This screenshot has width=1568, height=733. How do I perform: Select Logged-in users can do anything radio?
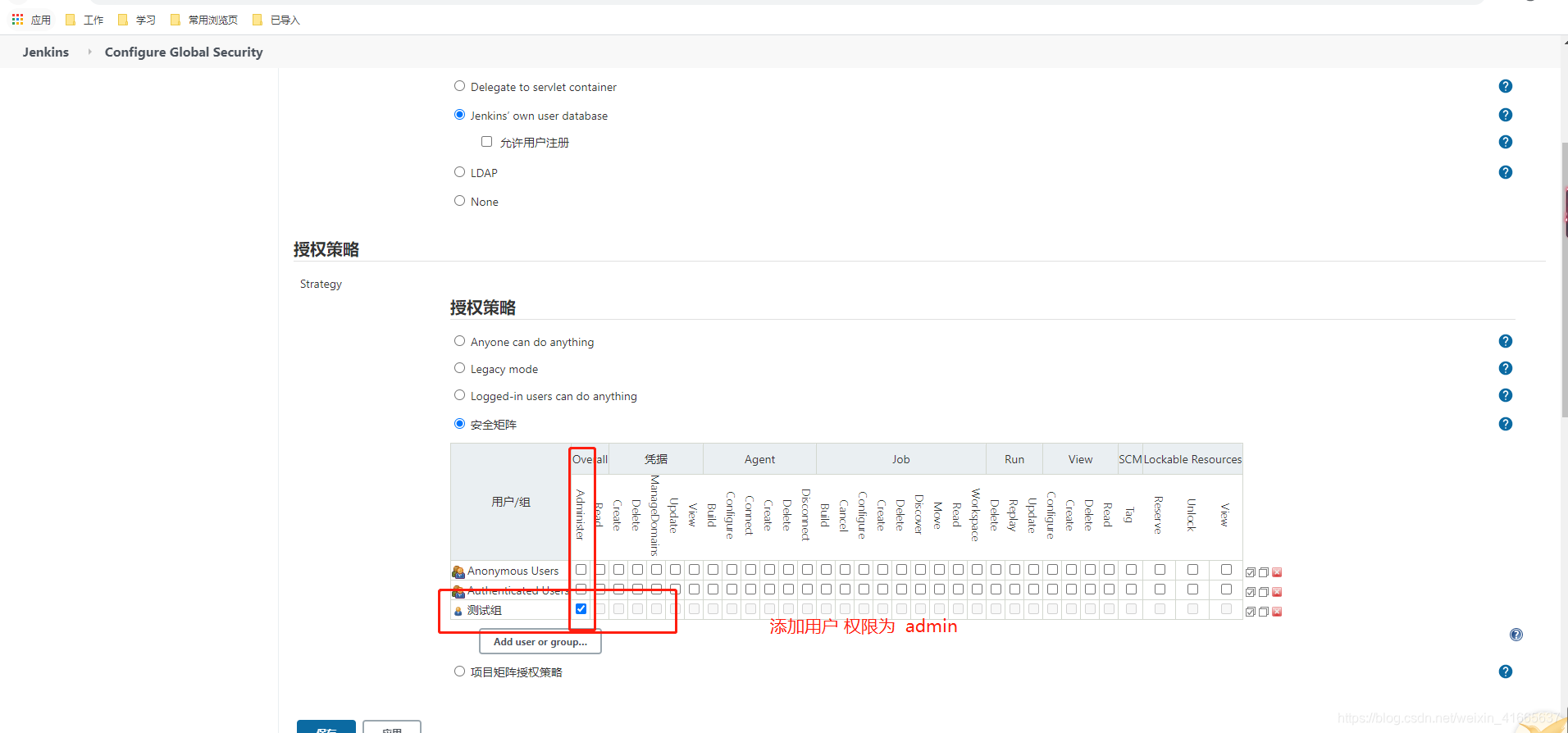click(x=459, y=395)
